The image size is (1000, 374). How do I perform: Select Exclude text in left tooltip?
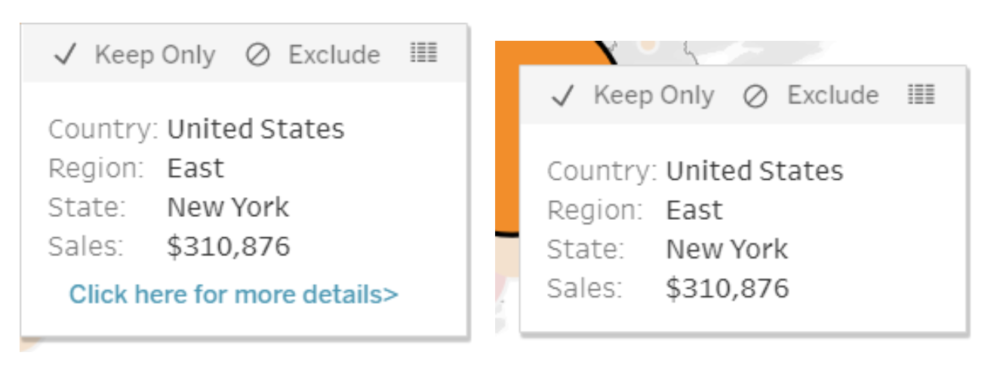(334, 55)
